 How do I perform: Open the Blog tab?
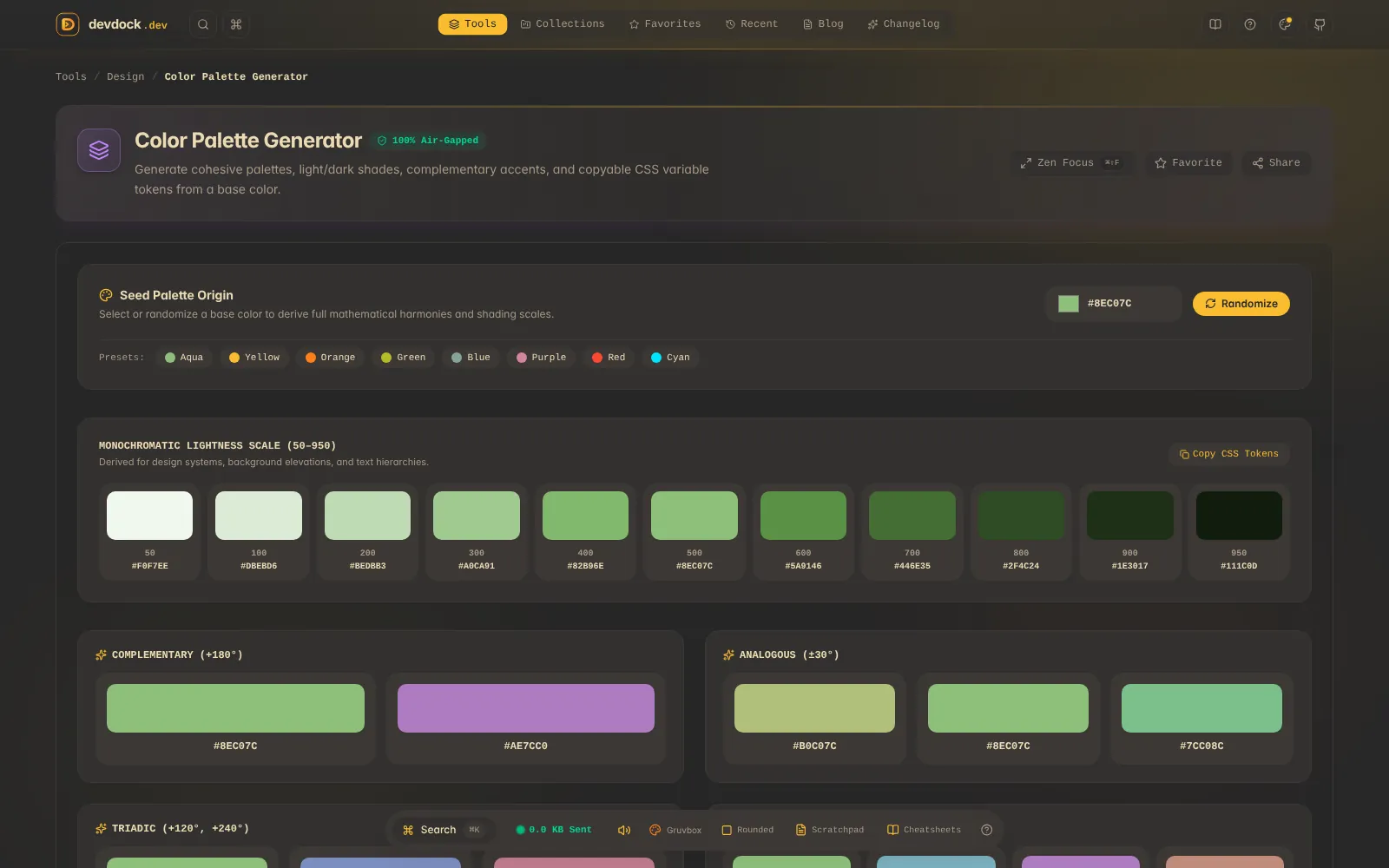click(823, 24)
